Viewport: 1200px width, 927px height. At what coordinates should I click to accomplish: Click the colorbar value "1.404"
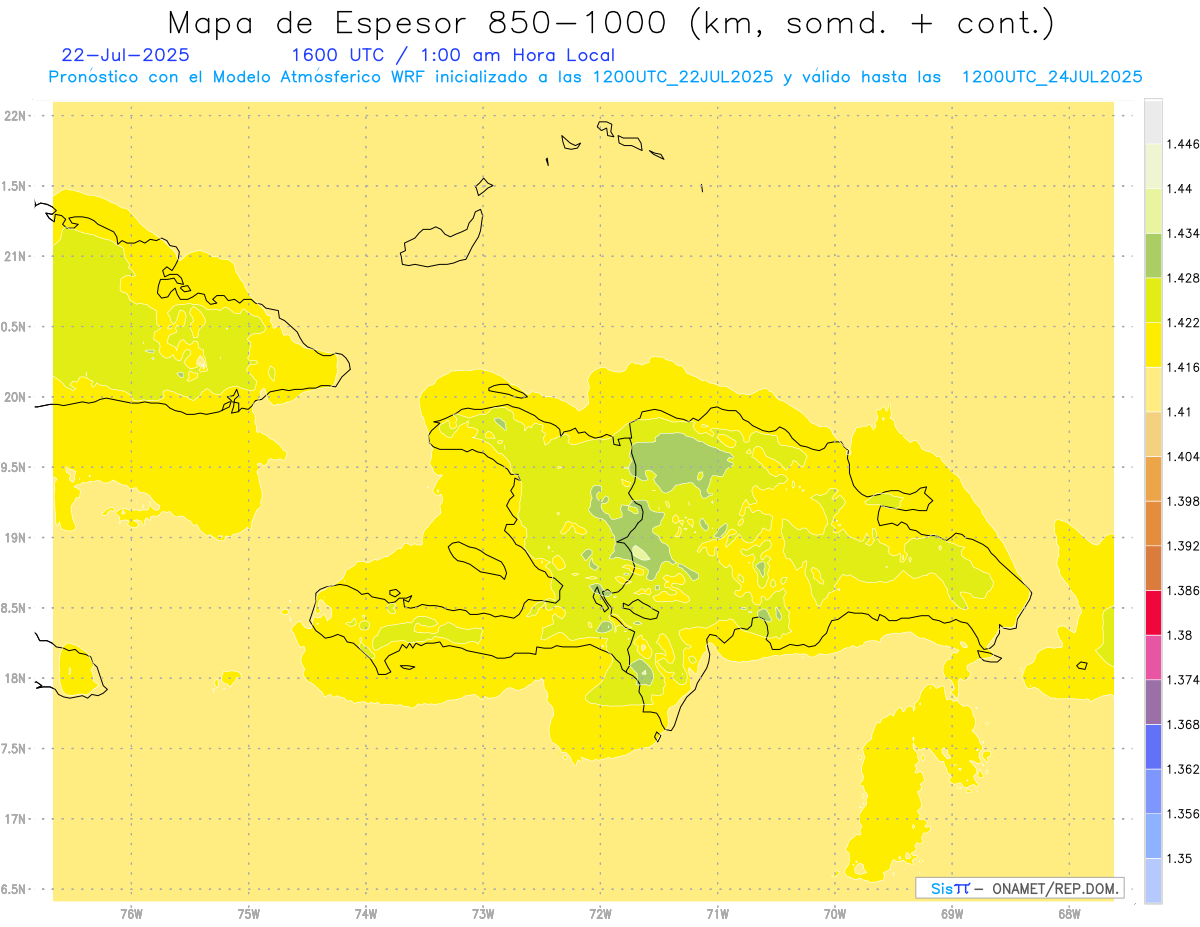tap(1184, 456)
